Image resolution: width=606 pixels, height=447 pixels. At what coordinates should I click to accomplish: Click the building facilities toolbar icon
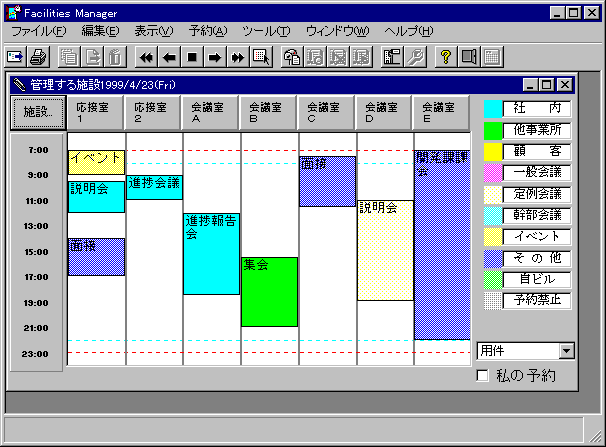pos(392,57)
